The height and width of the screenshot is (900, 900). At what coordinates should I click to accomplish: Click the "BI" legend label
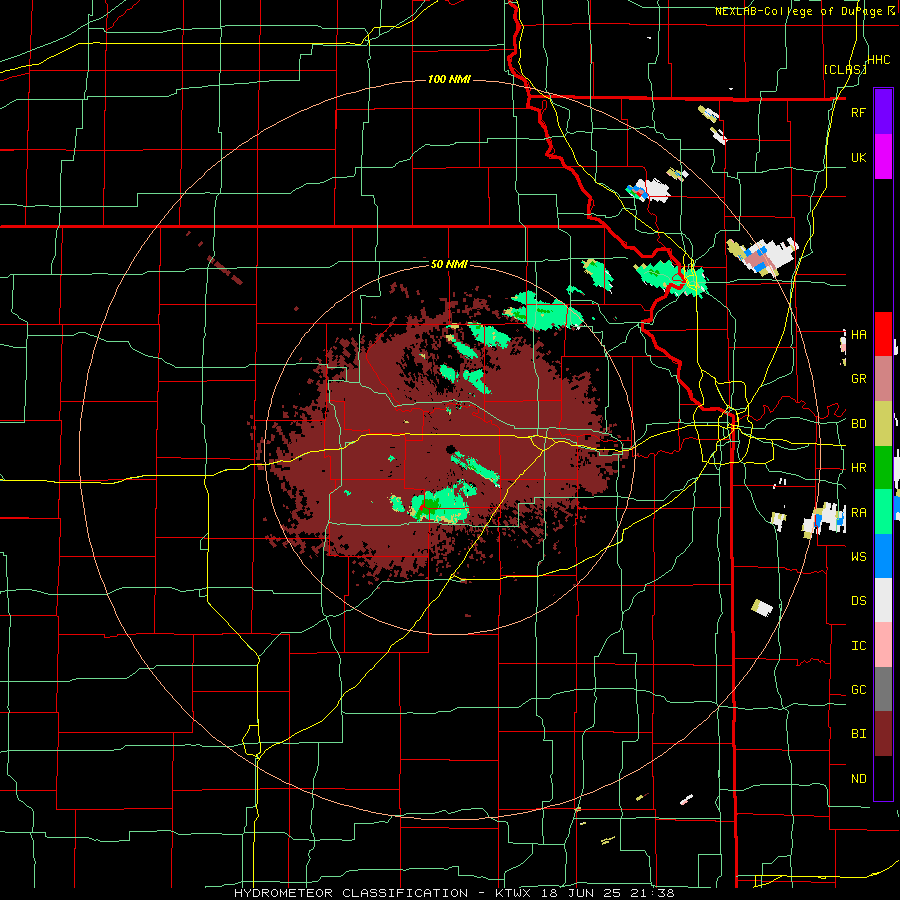click(858, 734)
